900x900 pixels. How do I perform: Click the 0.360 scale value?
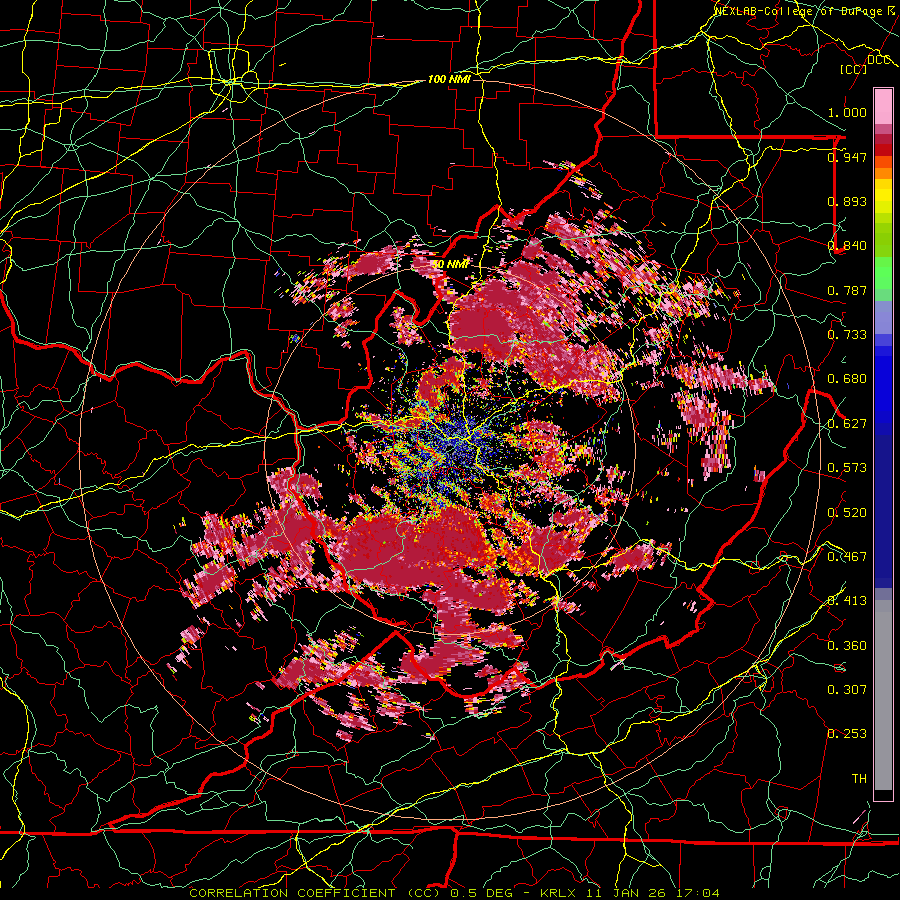point(847,645)
